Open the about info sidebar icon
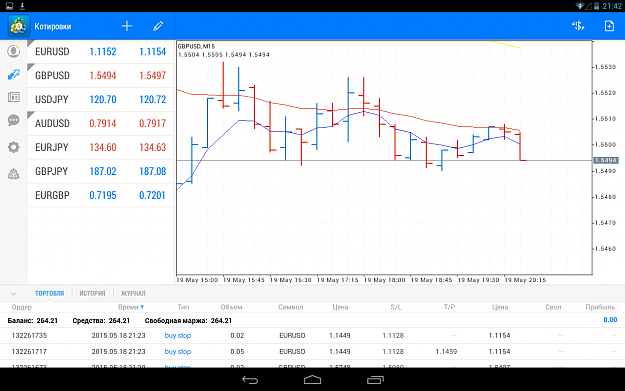625x391 pixels. coord(14,174)
